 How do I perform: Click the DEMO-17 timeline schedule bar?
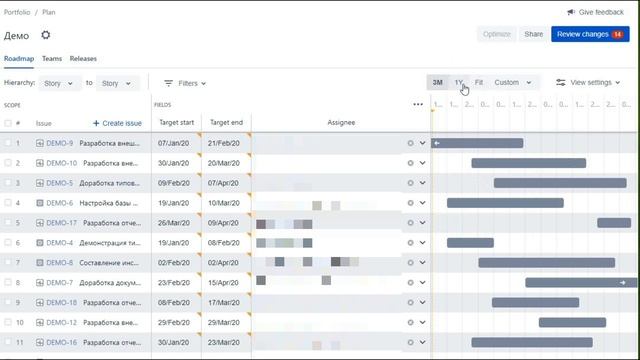tap(614, 223)
